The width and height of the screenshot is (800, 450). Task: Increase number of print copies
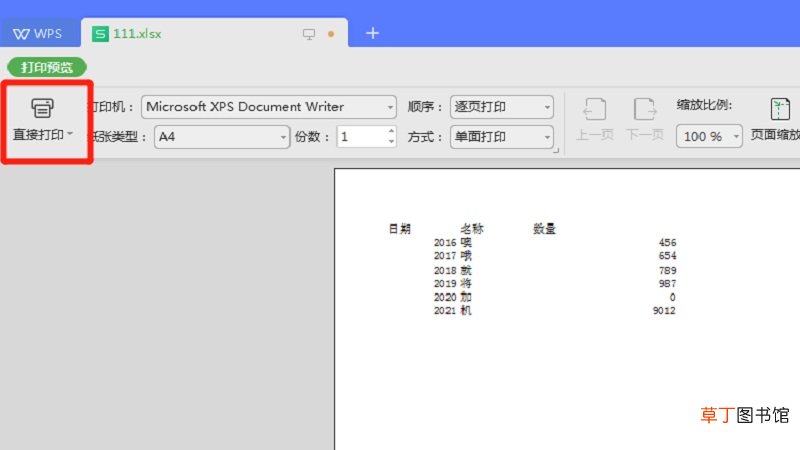(x=391, y=131)
